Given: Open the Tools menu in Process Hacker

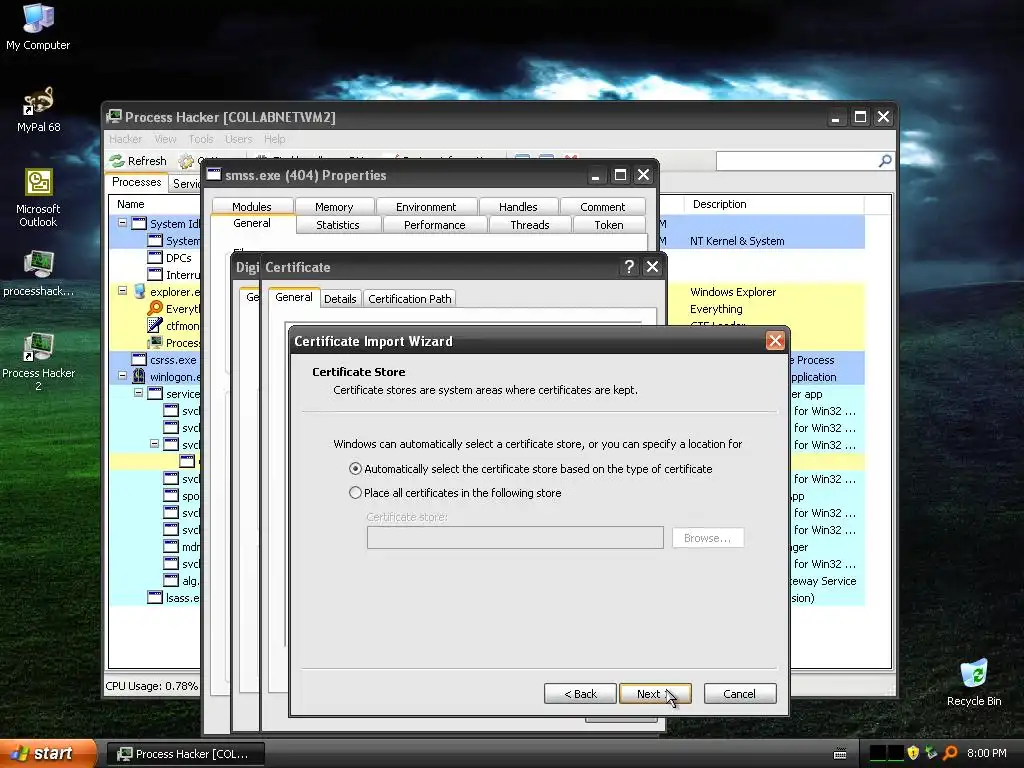Looking at the screenshot, I should coord(201,139).
